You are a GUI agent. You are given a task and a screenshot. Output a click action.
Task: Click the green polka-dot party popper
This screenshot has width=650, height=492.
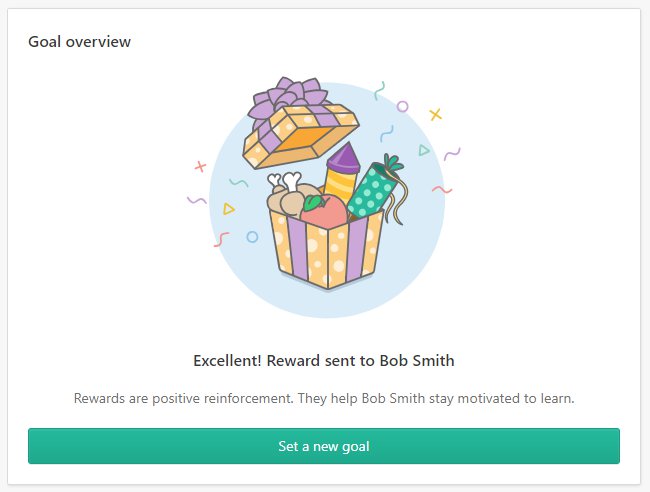(x=373, y=191)
